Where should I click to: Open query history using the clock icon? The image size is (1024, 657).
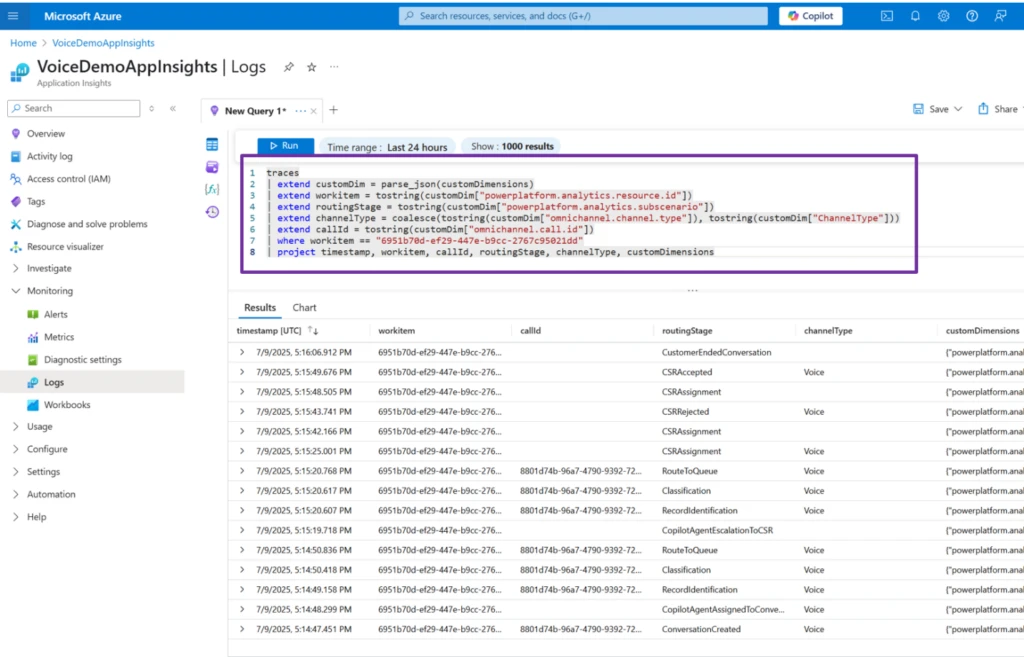coord(210,212)
